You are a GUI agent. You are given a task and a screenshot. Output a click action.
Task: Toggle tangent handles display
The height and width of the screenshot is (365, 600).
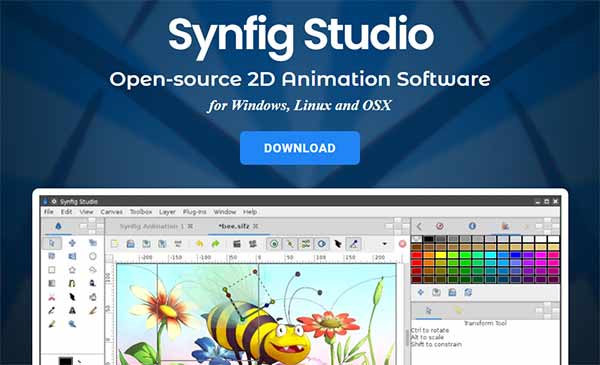coord(305,244)
